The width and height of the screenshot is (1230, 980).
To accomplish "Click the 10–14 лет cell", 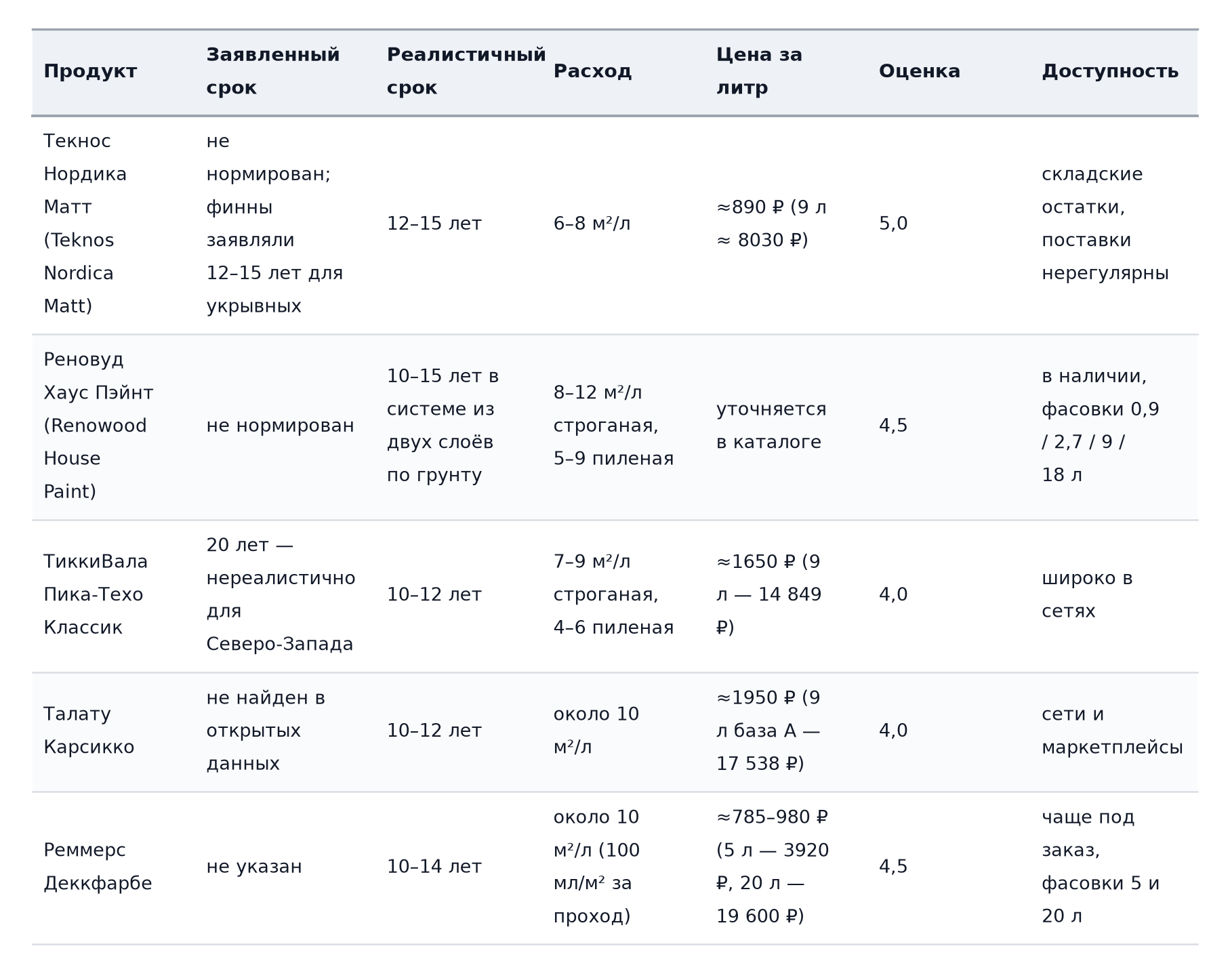I will click(x=434, y=867).
